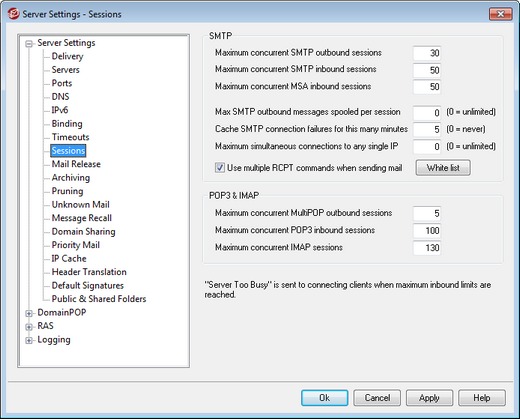Click the MDaemon app icon in title bar

point(14,14)
